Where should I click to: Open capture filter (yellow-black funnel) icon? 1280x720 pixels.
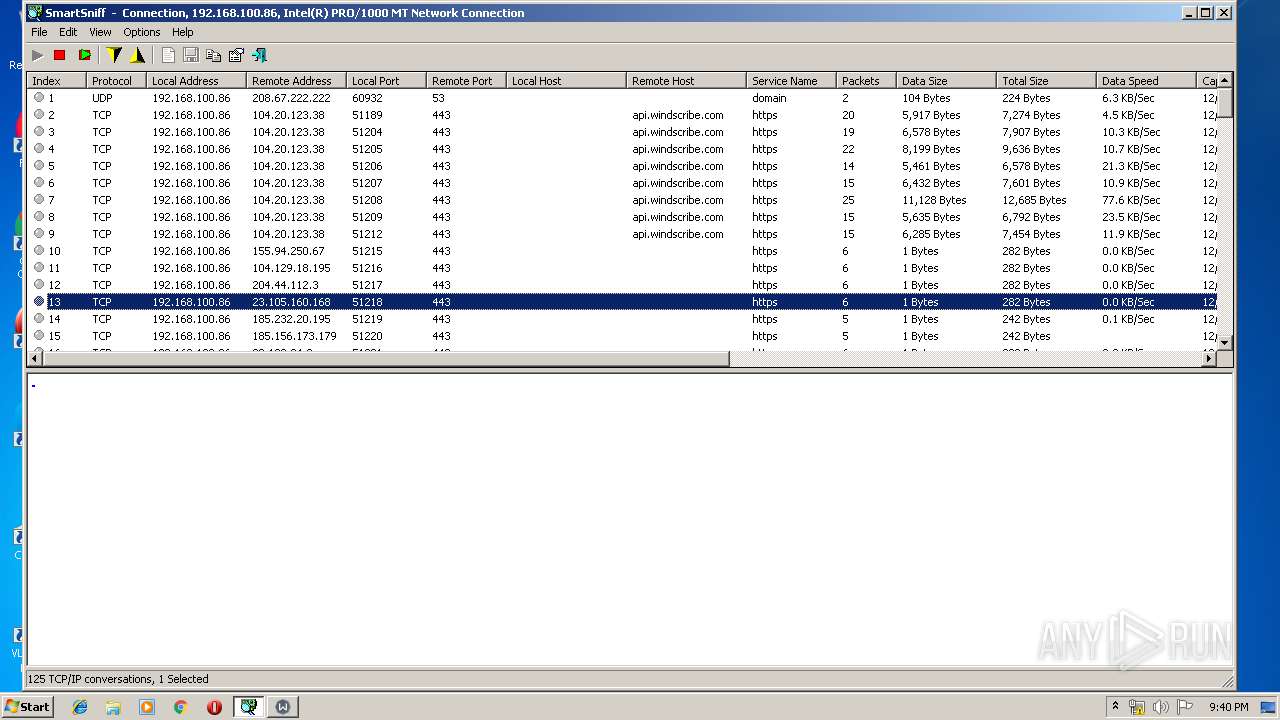point(114,55)
